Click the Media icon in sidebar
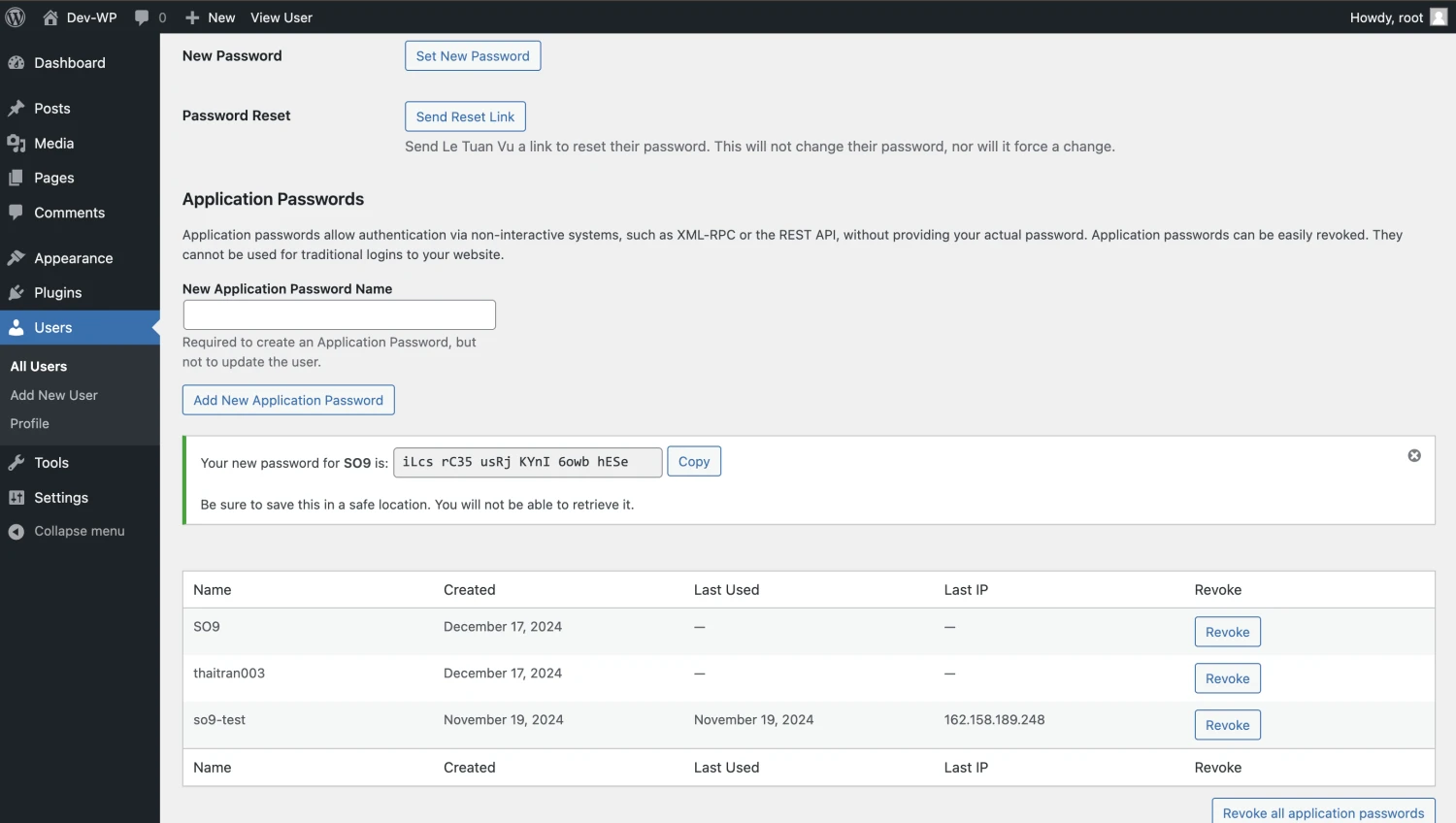The width and height of the screenshot is (1456, 823). (x=17, y=144)
